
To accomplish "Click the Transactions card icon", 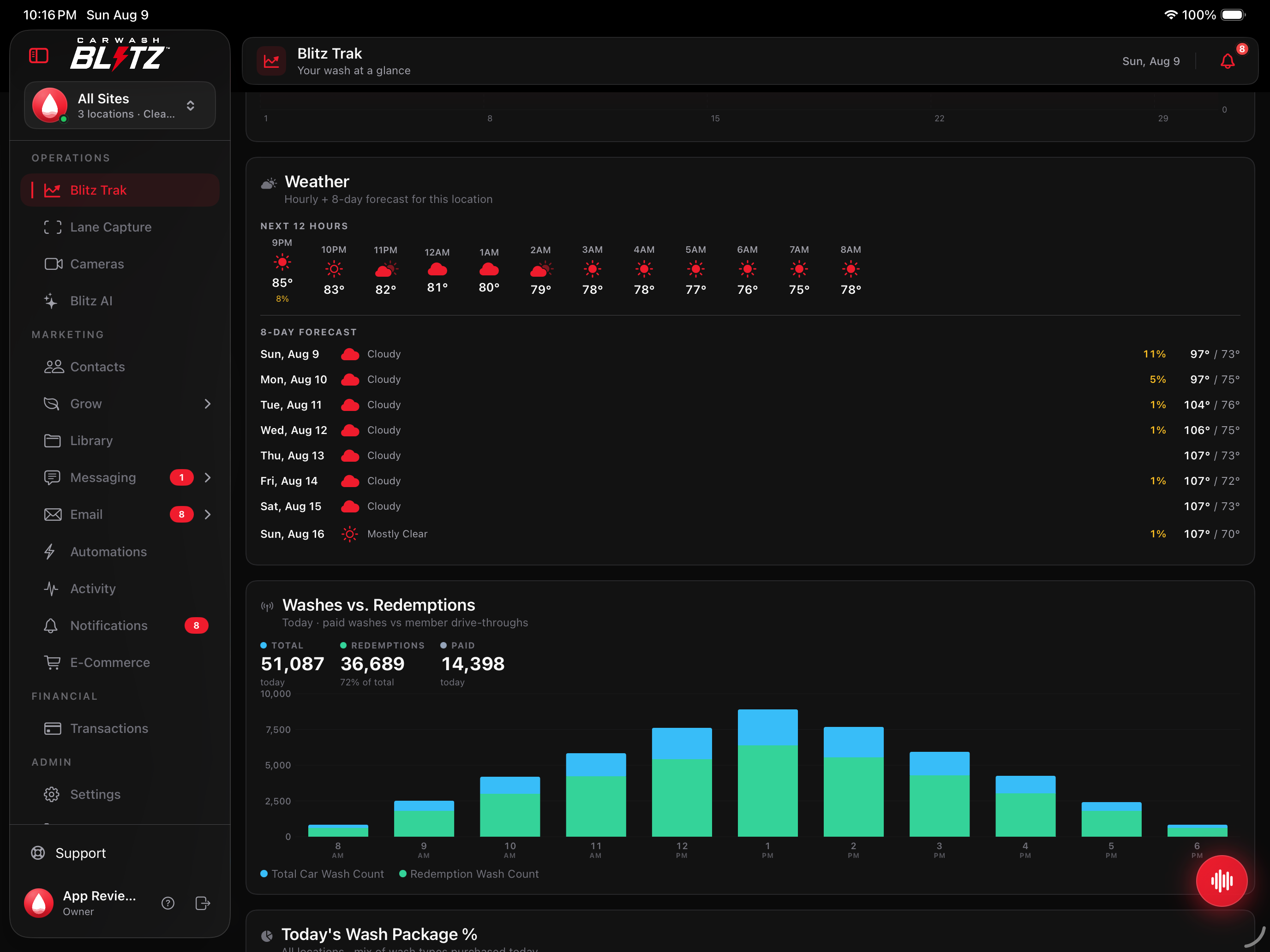I will pos(52,728).
